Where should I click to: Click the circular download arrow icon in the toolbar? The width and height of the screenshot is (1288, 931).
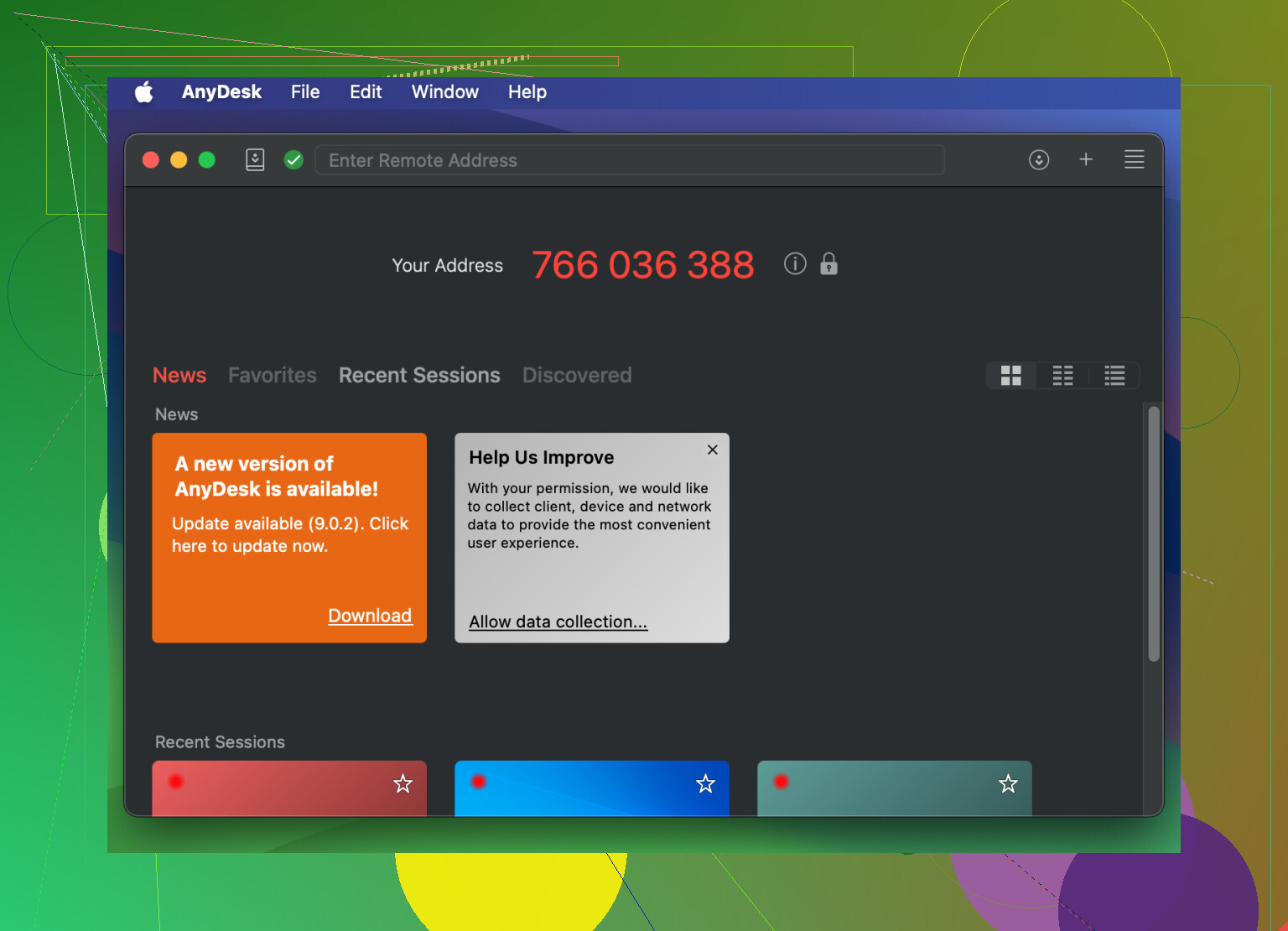point(1039,159)
